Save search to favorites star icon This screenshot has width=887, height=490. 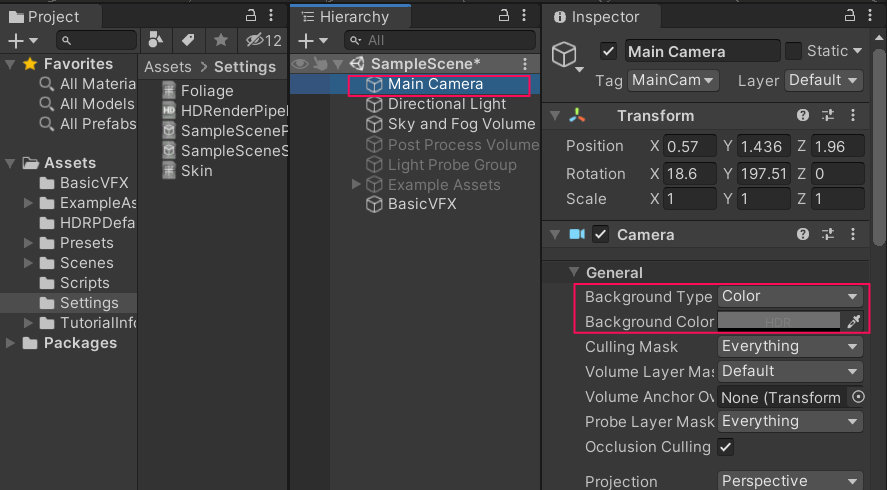click(221, 40)
